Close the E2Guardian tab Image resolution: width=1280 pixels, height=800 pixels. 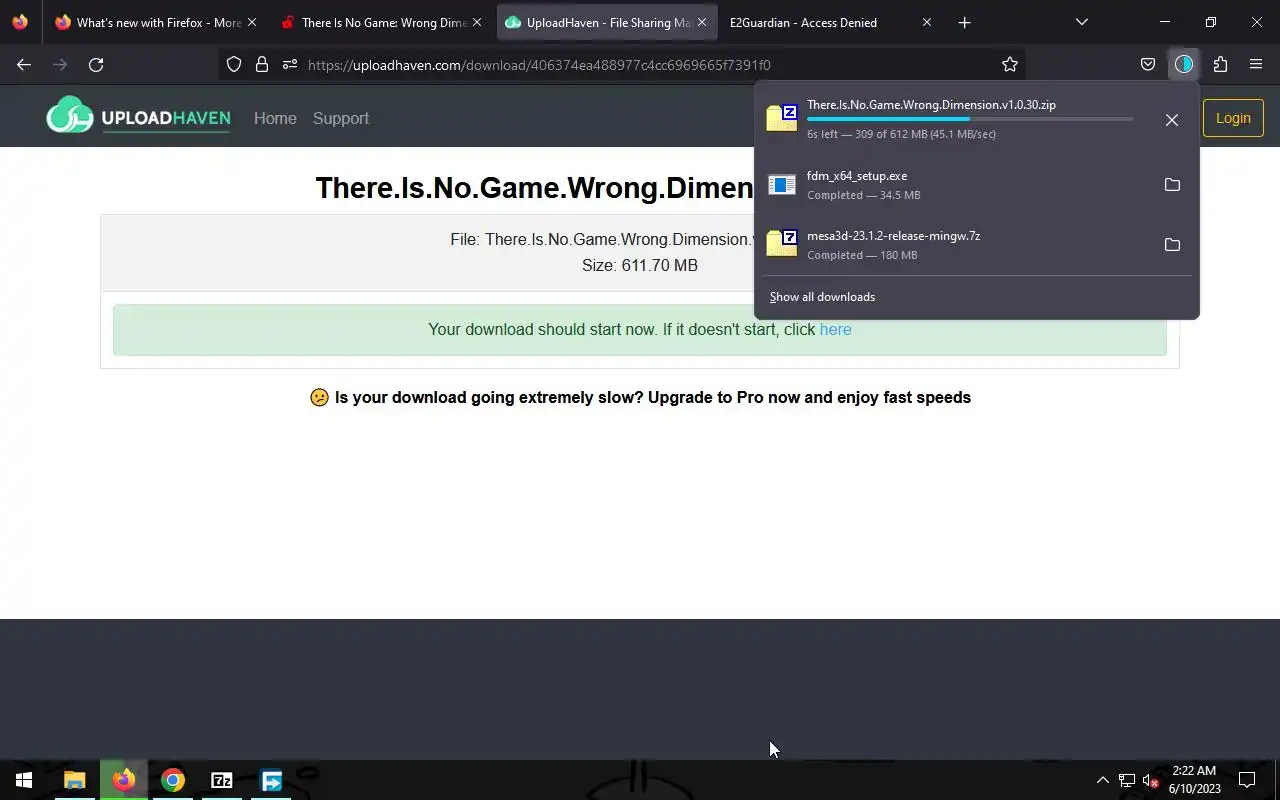click(926, 22)
